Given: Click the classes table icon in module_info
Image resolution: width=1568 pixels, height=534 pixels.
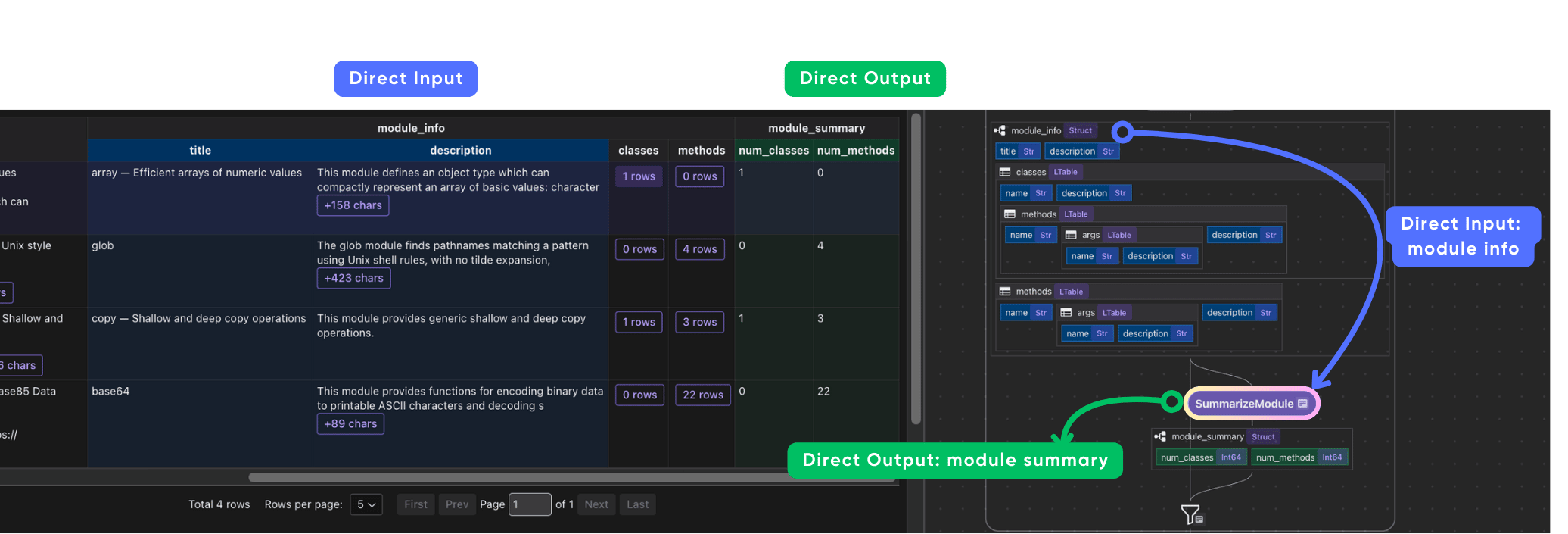Looking at the screenshot, I should [1005, 172].
